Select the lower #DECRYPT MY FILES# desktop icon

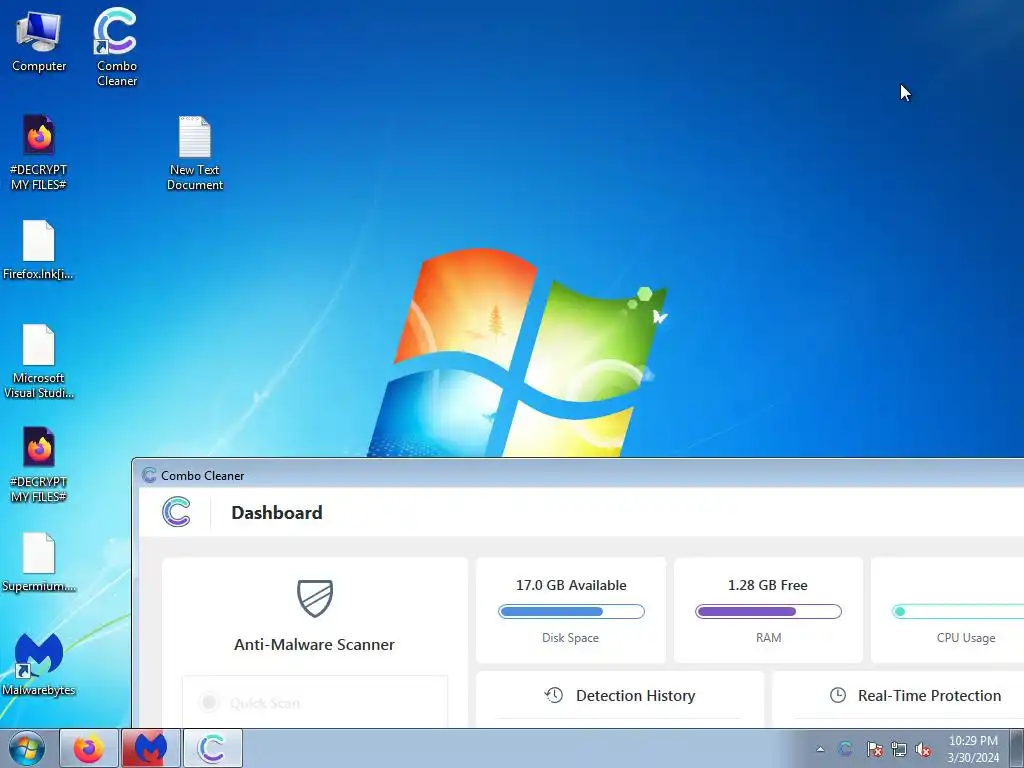click(39, 464)
